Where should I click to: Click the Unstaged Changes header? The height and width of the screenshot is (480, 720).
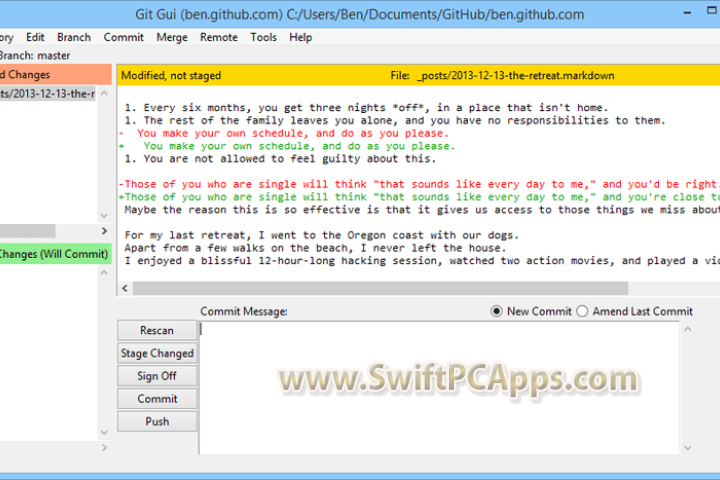point(56,74)
